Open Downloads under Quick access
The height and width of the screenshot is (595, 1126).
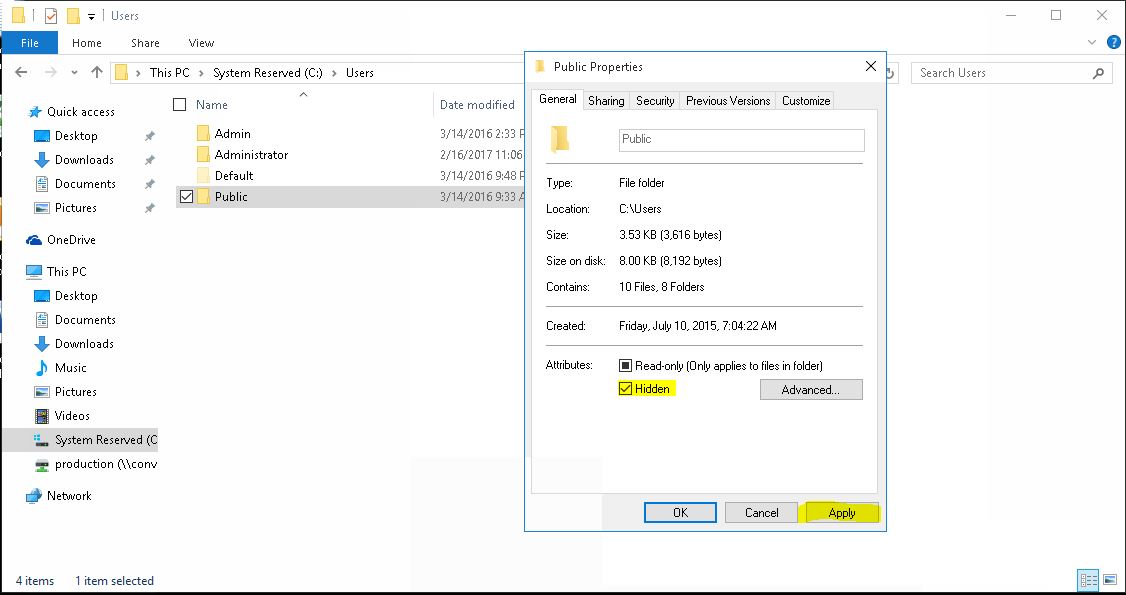pos(84,159)
